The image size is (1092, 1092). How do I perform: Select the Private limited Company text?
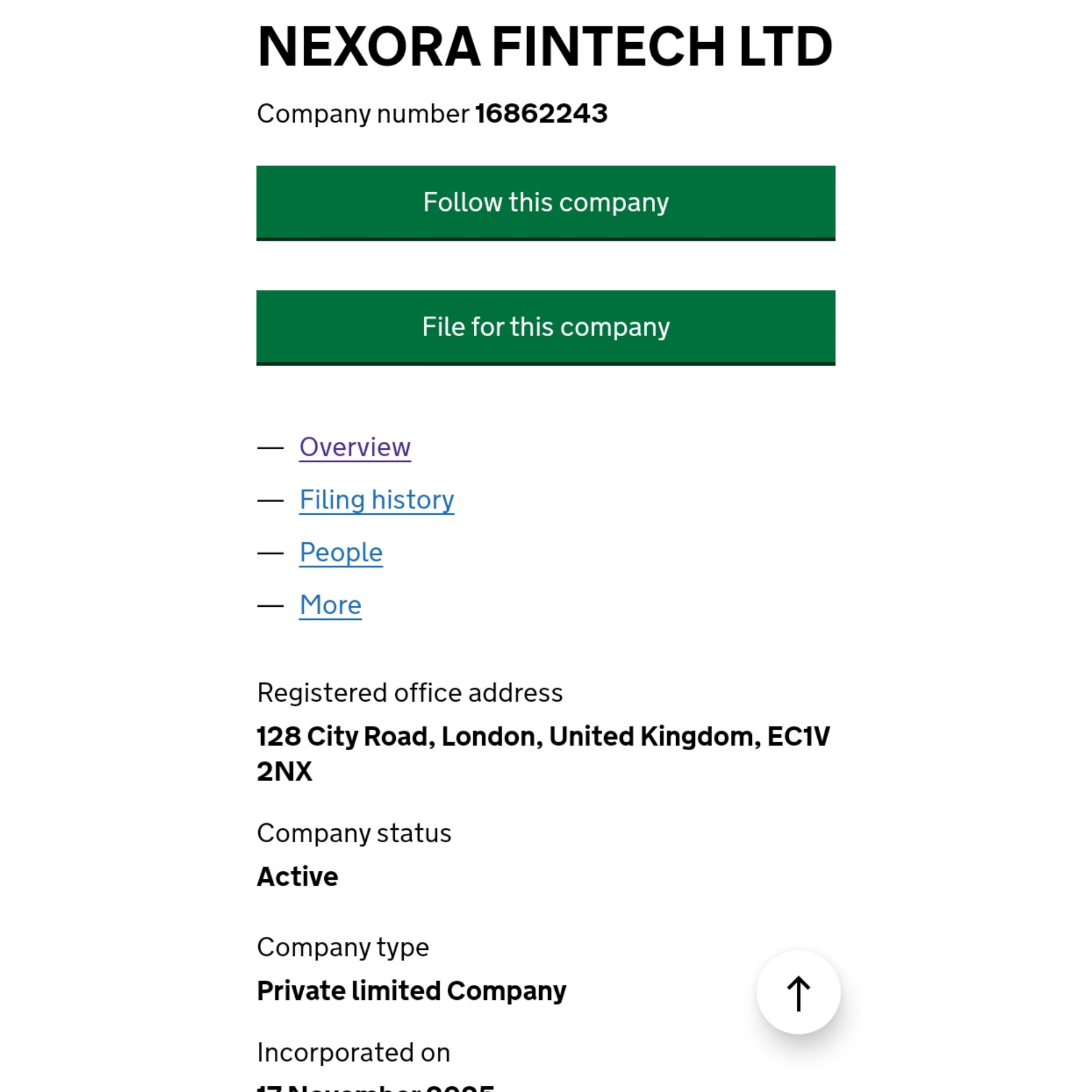[412, 991]
